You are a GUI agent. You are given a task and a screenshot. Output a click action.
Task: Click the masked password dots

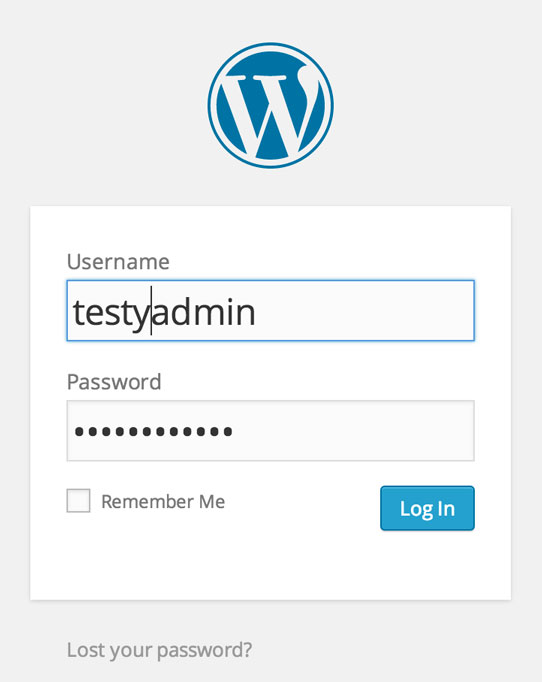click(154, 431)
